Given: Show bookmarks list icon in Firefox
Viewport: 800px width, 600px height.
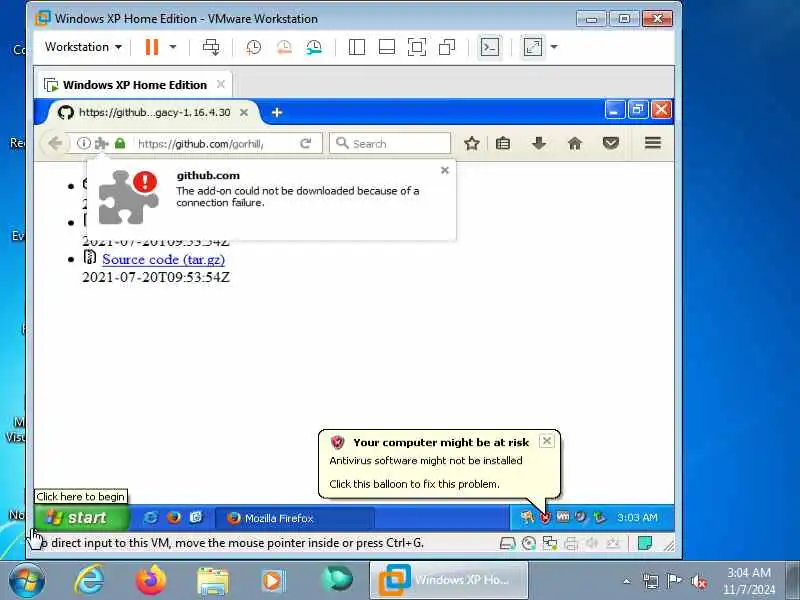Looking at the screenshot, I should tap(503, 143).
